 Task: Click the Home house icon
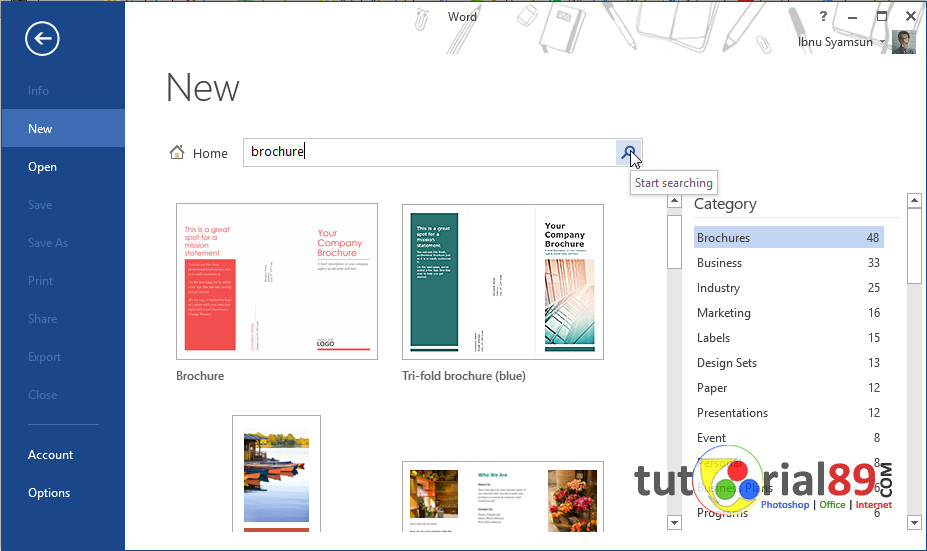tap(177, 153)
